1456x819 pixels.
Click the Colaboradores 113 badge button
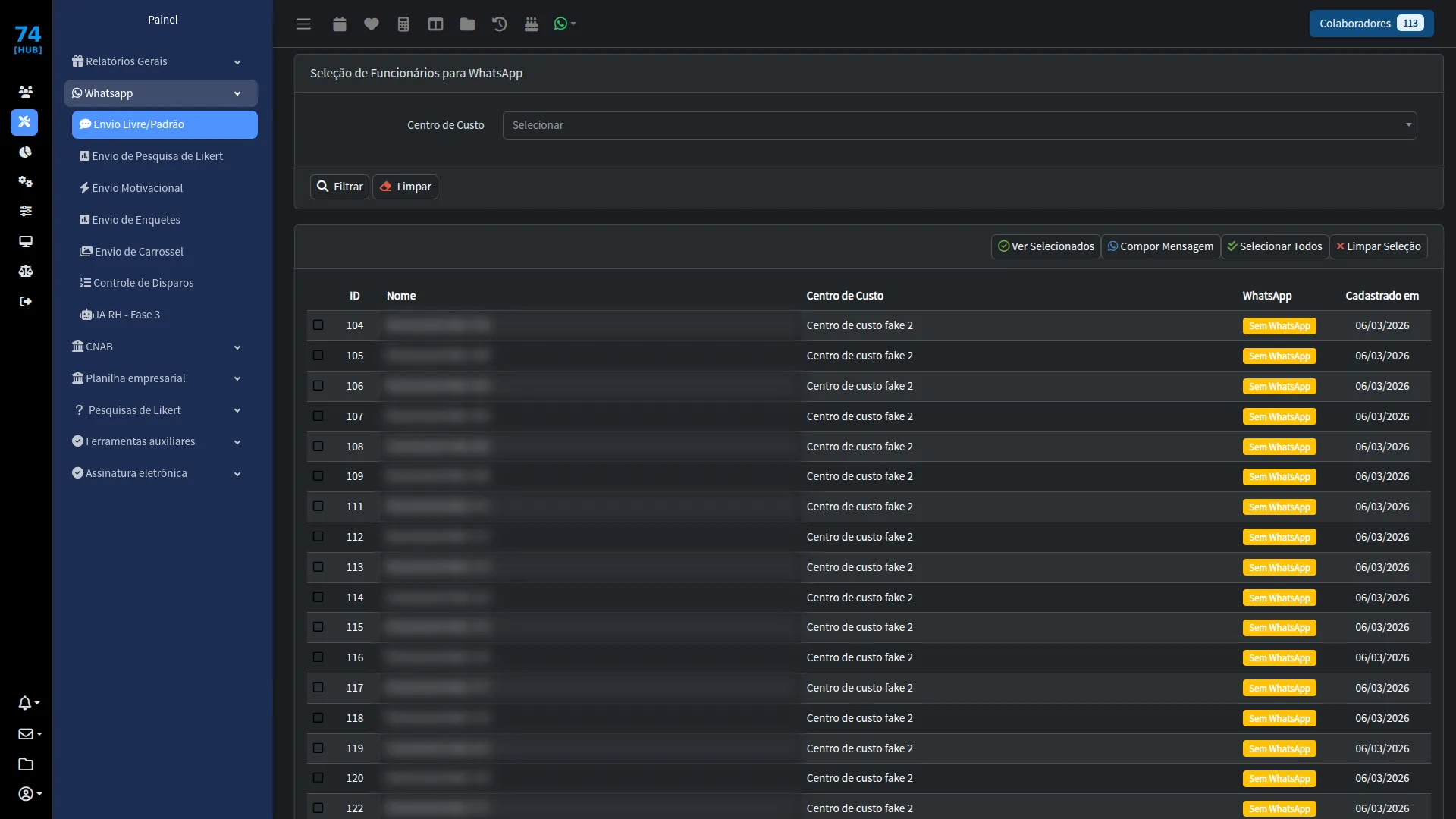point(1371,24)
